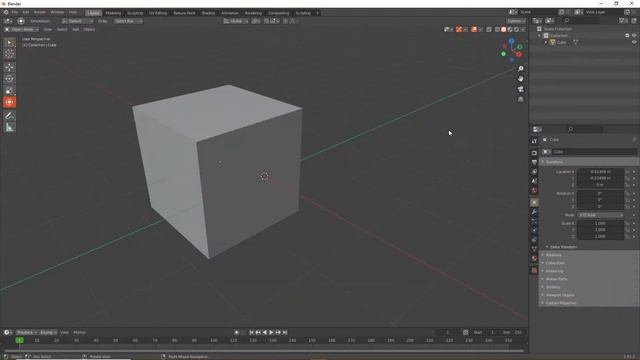
Task: Open the viewport Options dropdown
Action: point(516,21)
